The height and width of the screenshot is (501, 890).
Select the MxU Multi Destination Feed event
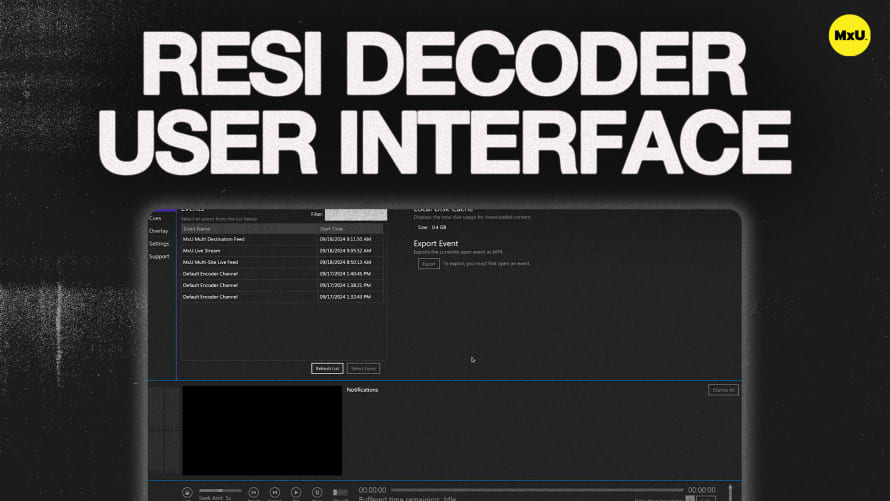(282, 239)
